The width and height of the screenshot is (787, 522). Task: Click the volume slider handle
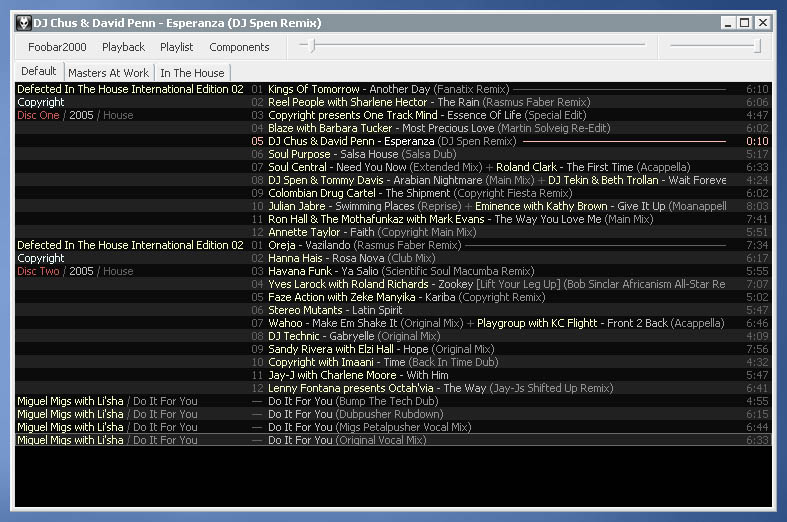pos(757,46)
